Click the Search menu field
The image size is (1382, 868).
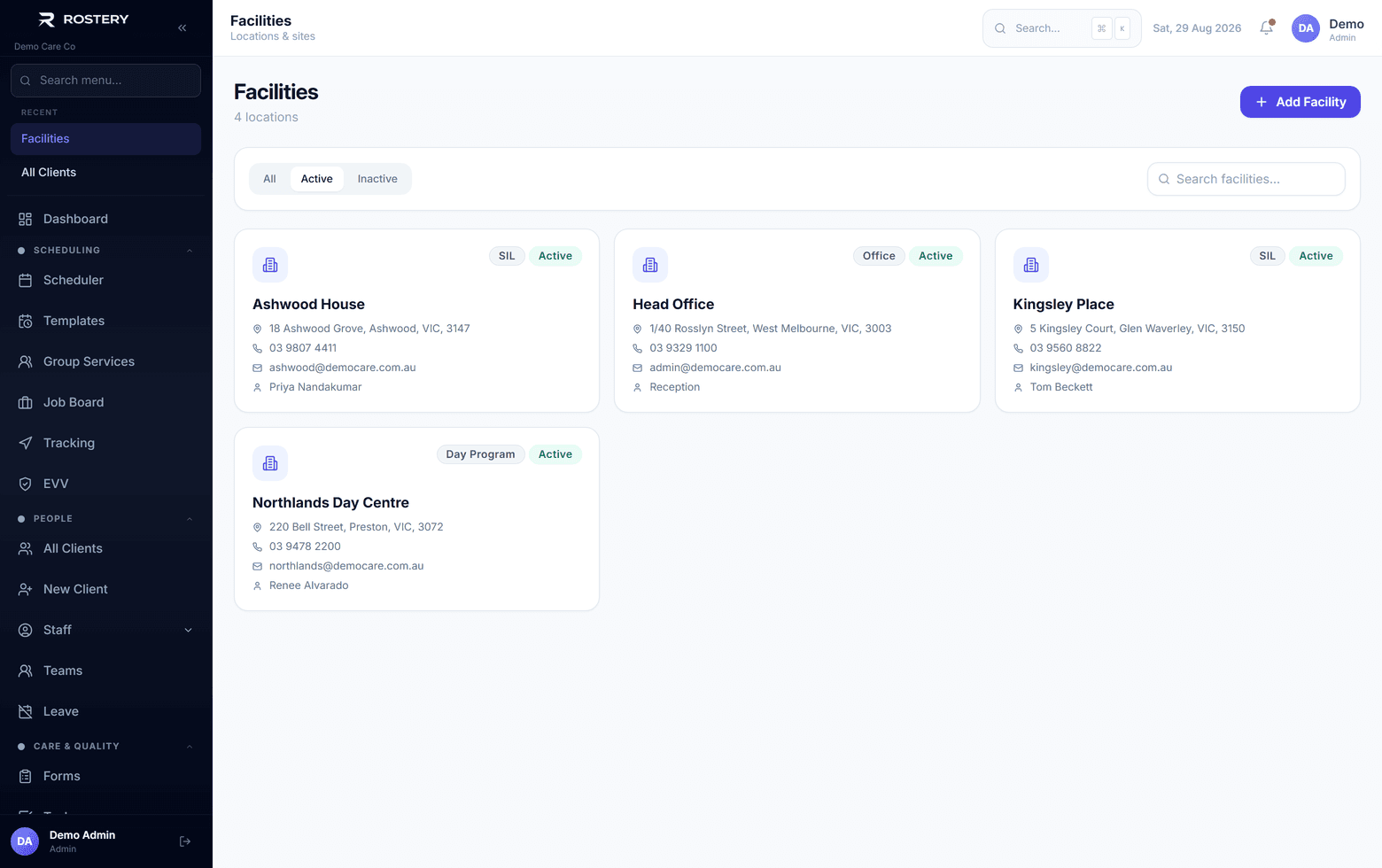point(105,81)
